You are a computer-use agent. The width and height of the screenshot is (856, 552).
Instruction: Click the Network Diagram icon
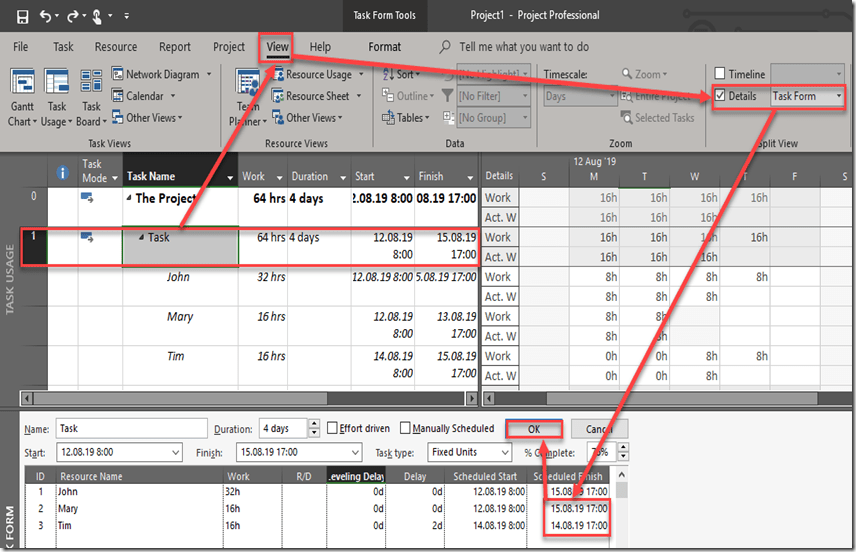[118, 74]
